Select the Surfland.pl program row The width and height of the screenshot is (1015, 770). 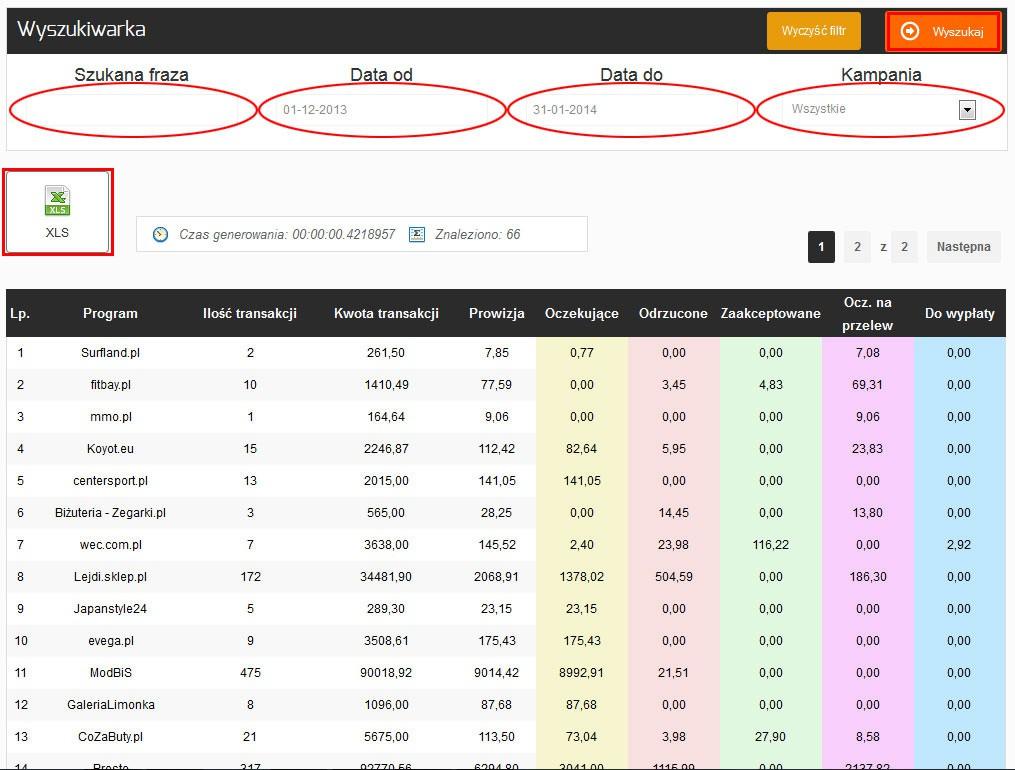(x=506, y=353)
